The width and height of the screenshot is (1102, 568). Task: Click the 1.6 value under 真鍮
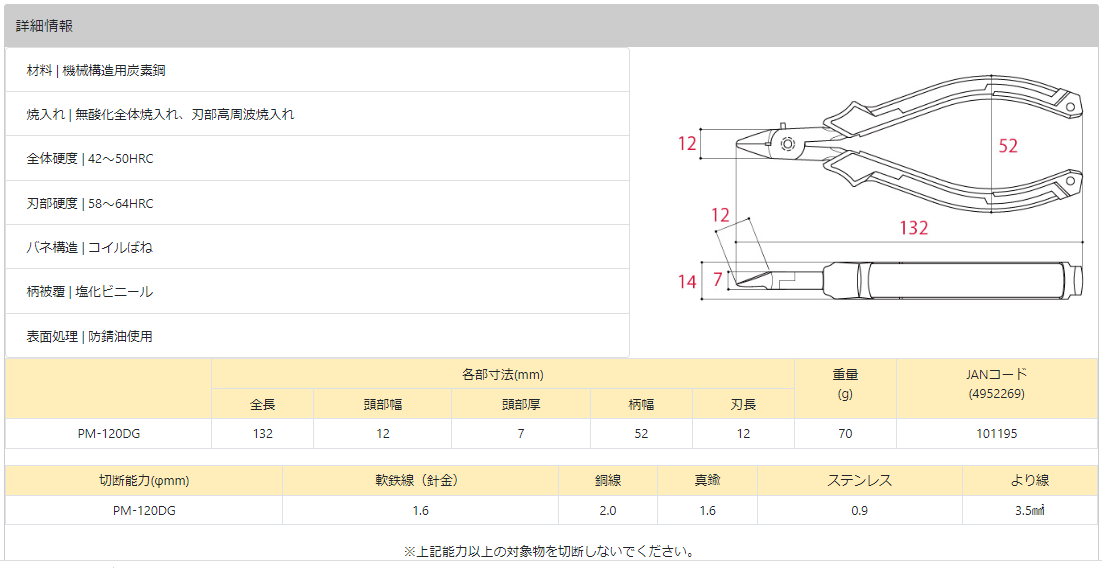708,511
